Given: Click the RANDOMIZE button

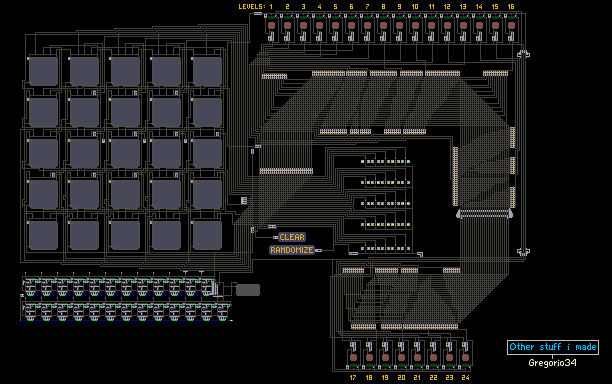Looking at the screenshot, I should click(x=292, y=250).
